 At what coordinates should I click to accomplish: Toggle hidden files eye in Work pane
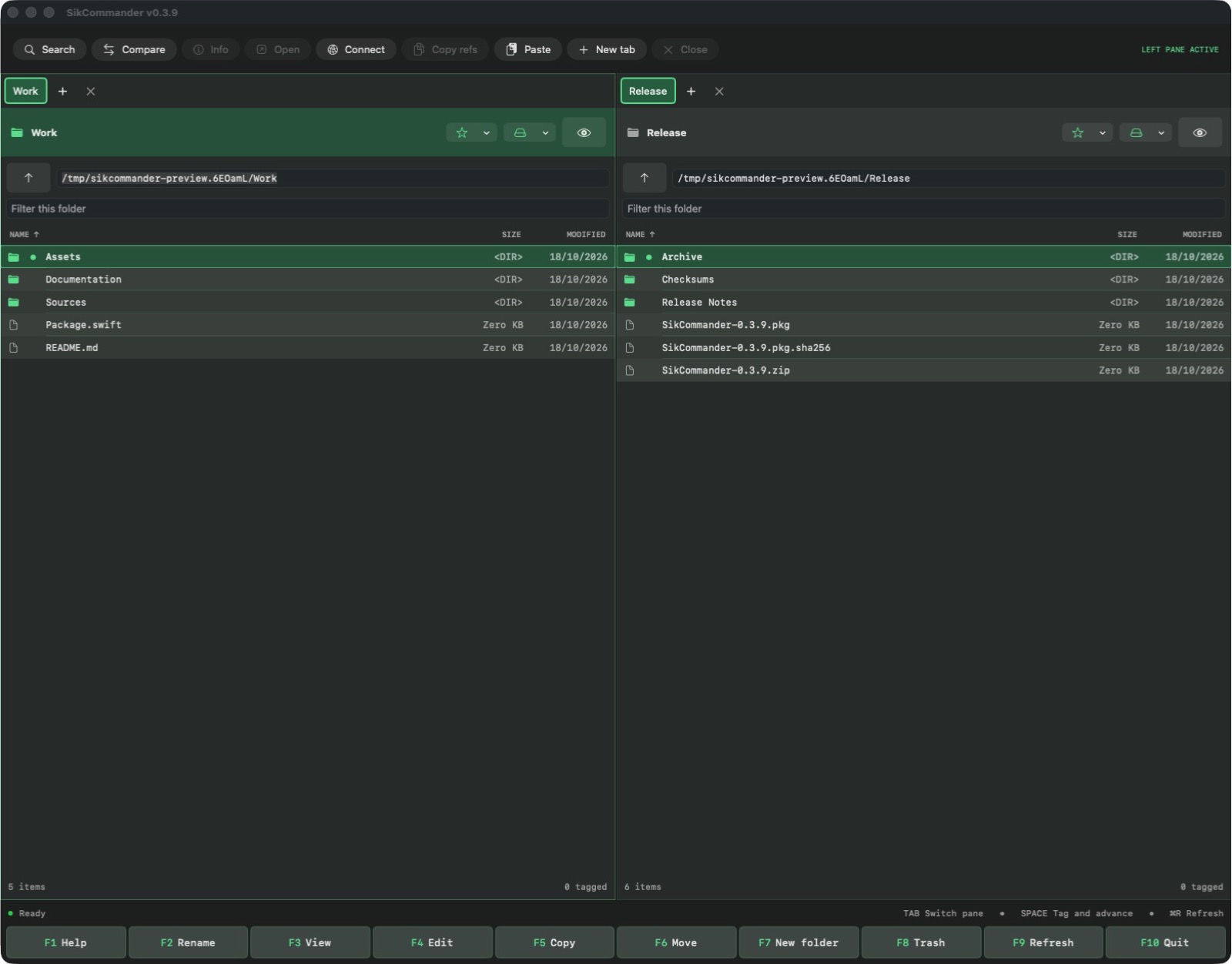[x=584, y=132]
